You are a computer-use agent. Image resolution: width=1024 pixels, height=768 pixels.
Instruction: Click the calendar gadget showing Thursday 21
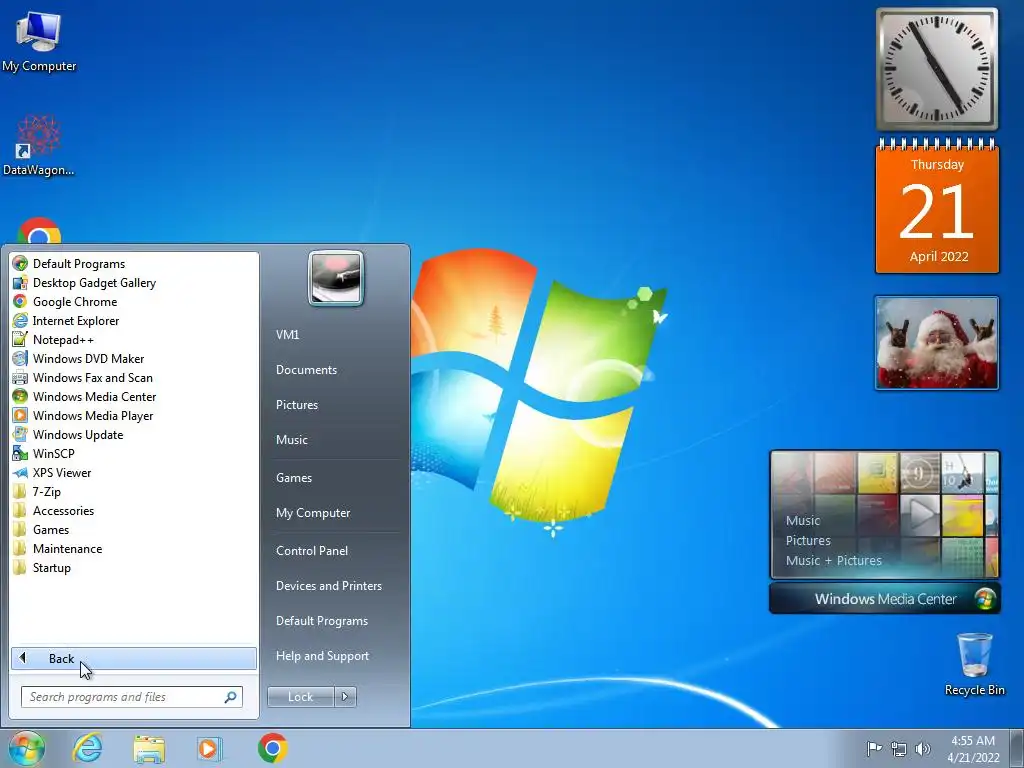click(x=937, y=206)
